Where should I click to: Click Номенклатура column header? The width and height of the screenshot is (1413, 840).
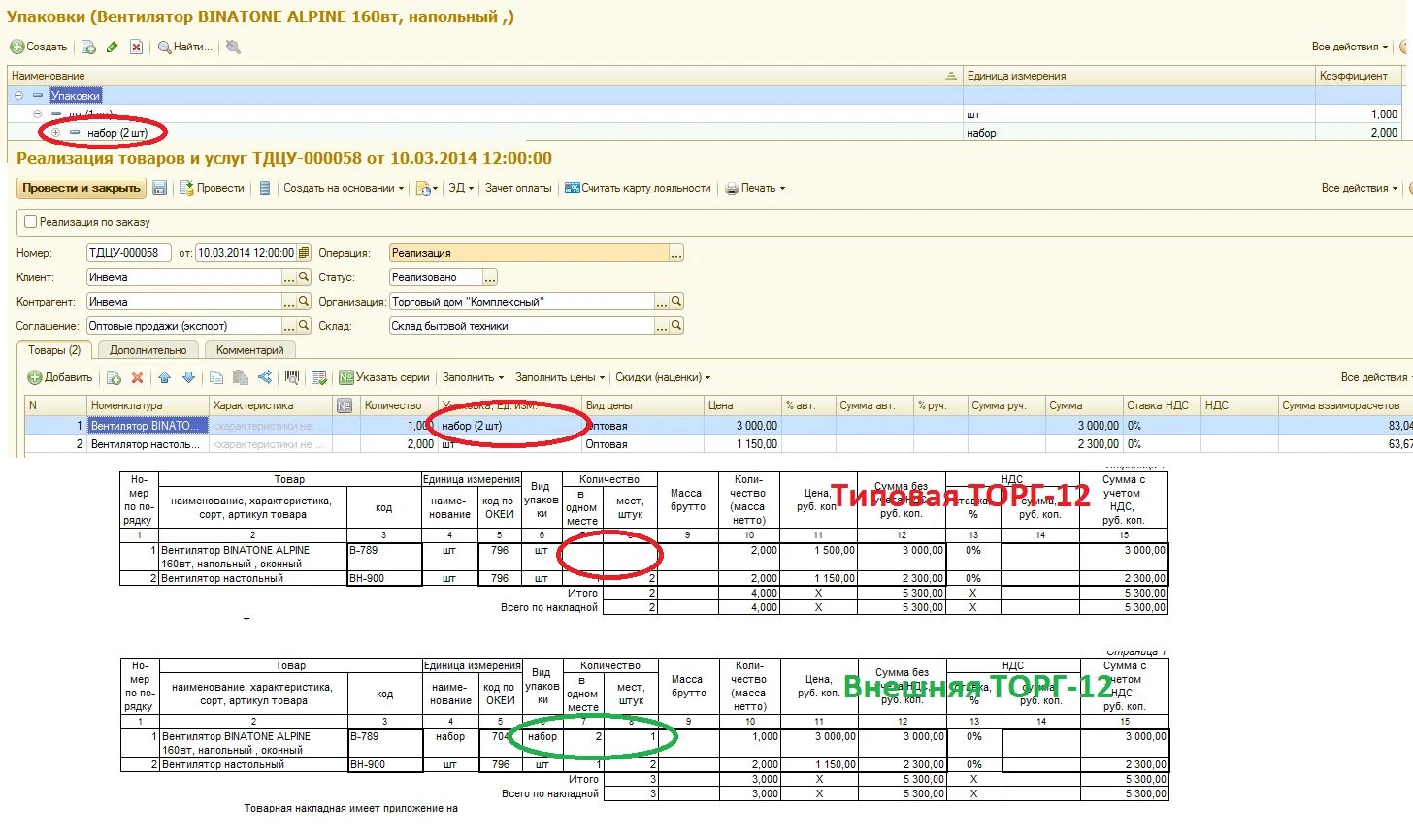[148, 405]
